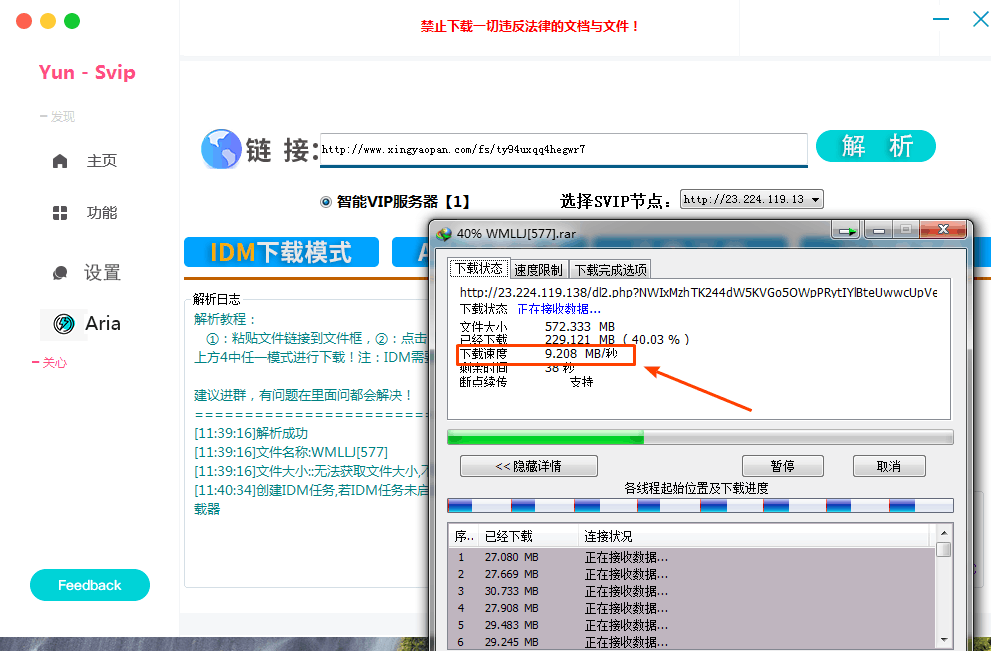Viewport: 991px width, 651px height.
Task: Click the partially hidden blue button beside IDM下载模式
Action: 410,252
